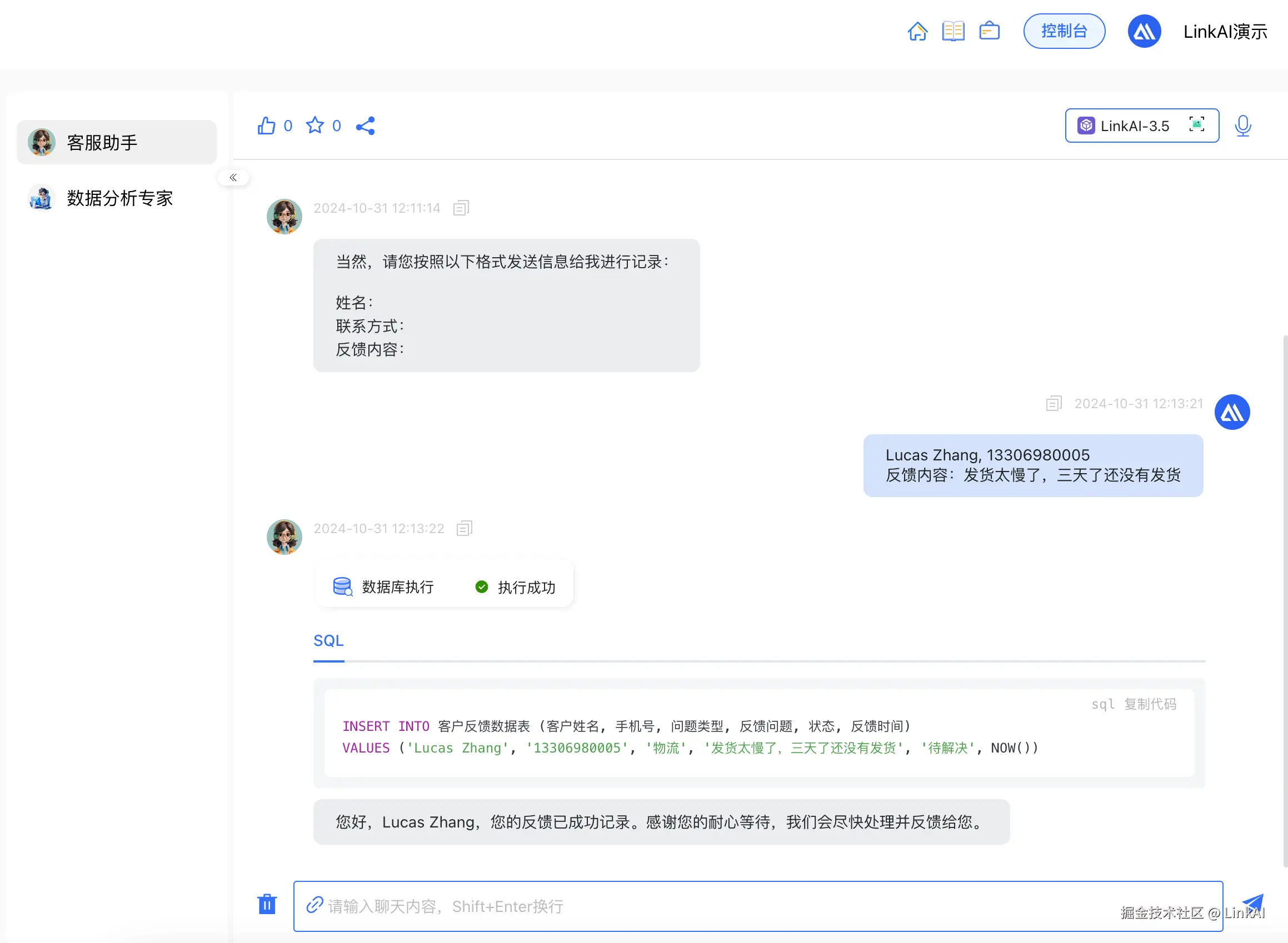Open the 控制台 console
Viewport: 1288px width, 943px height.
1064,32
